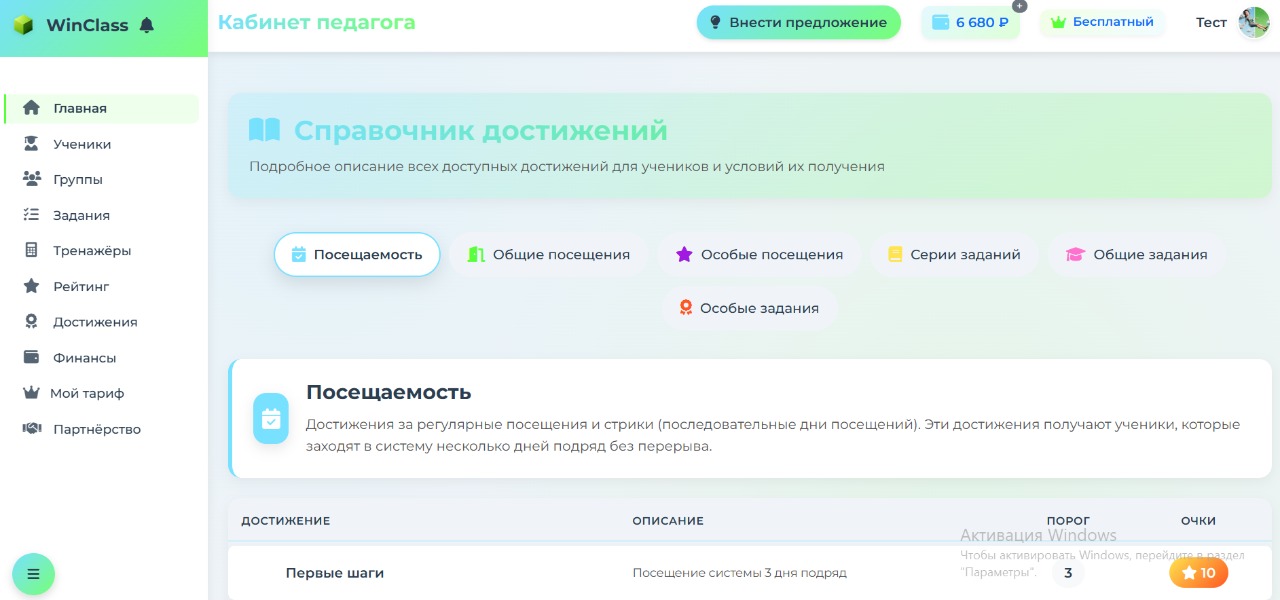Click the Мой тариф crown icon

click(x=31, y=393)
